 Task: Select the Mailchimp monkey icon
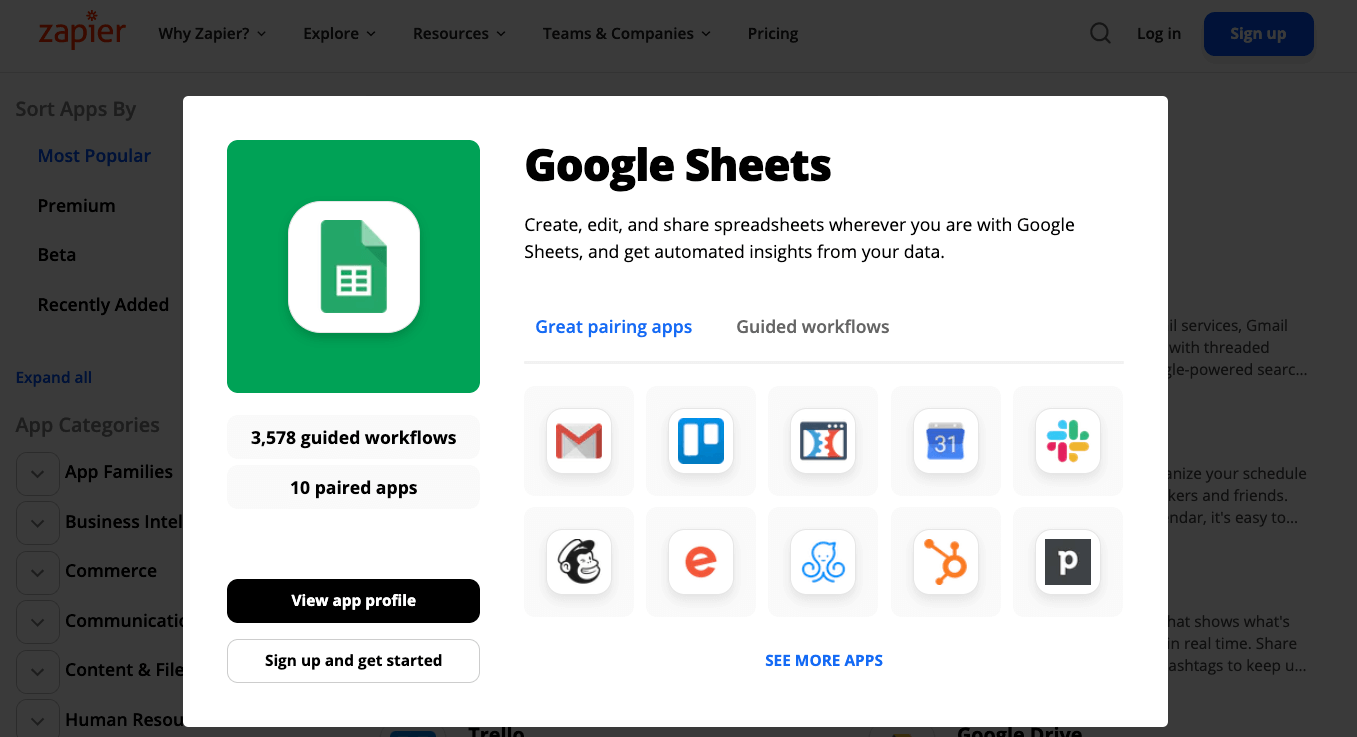[579, 562]
